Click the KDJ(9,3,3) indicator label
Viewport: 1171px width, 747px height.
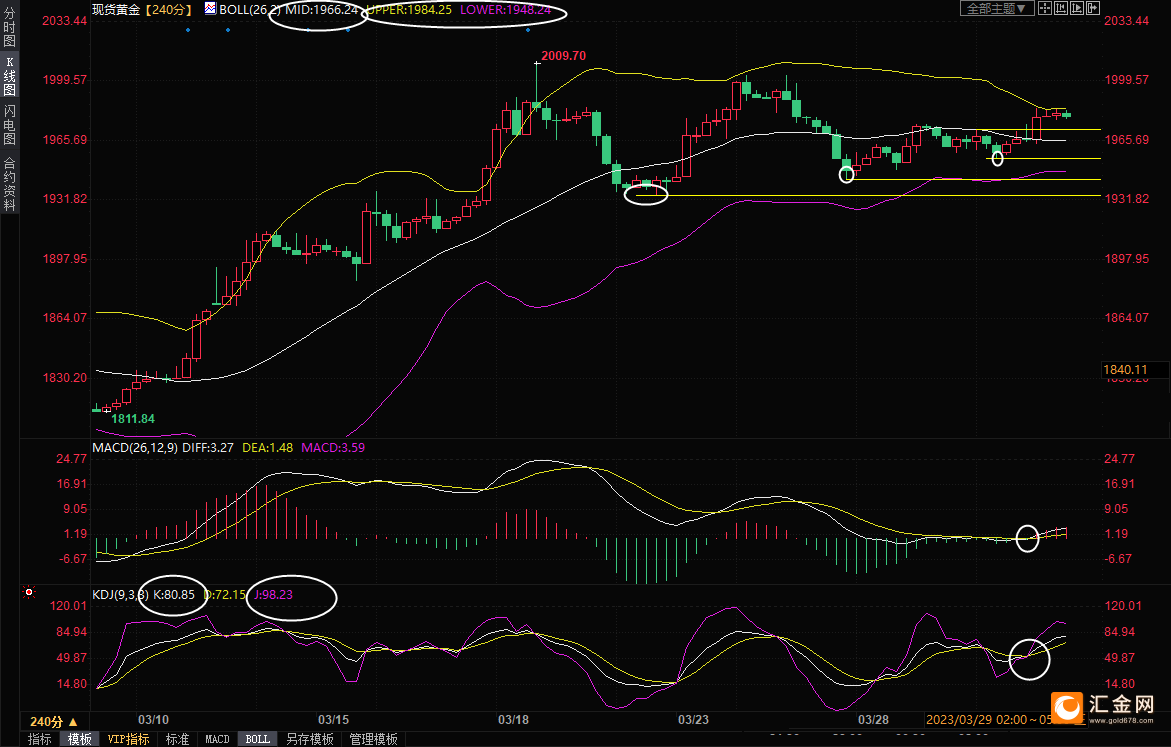[x=120, y=595]
